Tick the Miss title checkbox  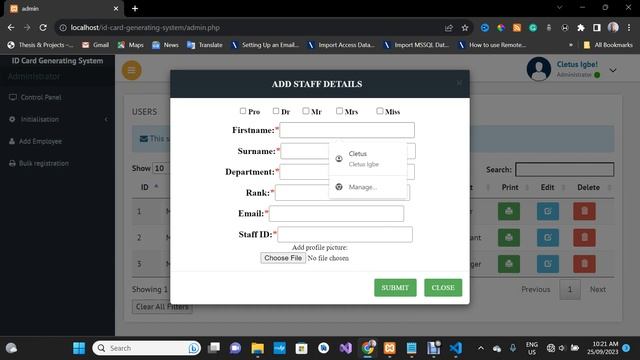pos(380,111)
